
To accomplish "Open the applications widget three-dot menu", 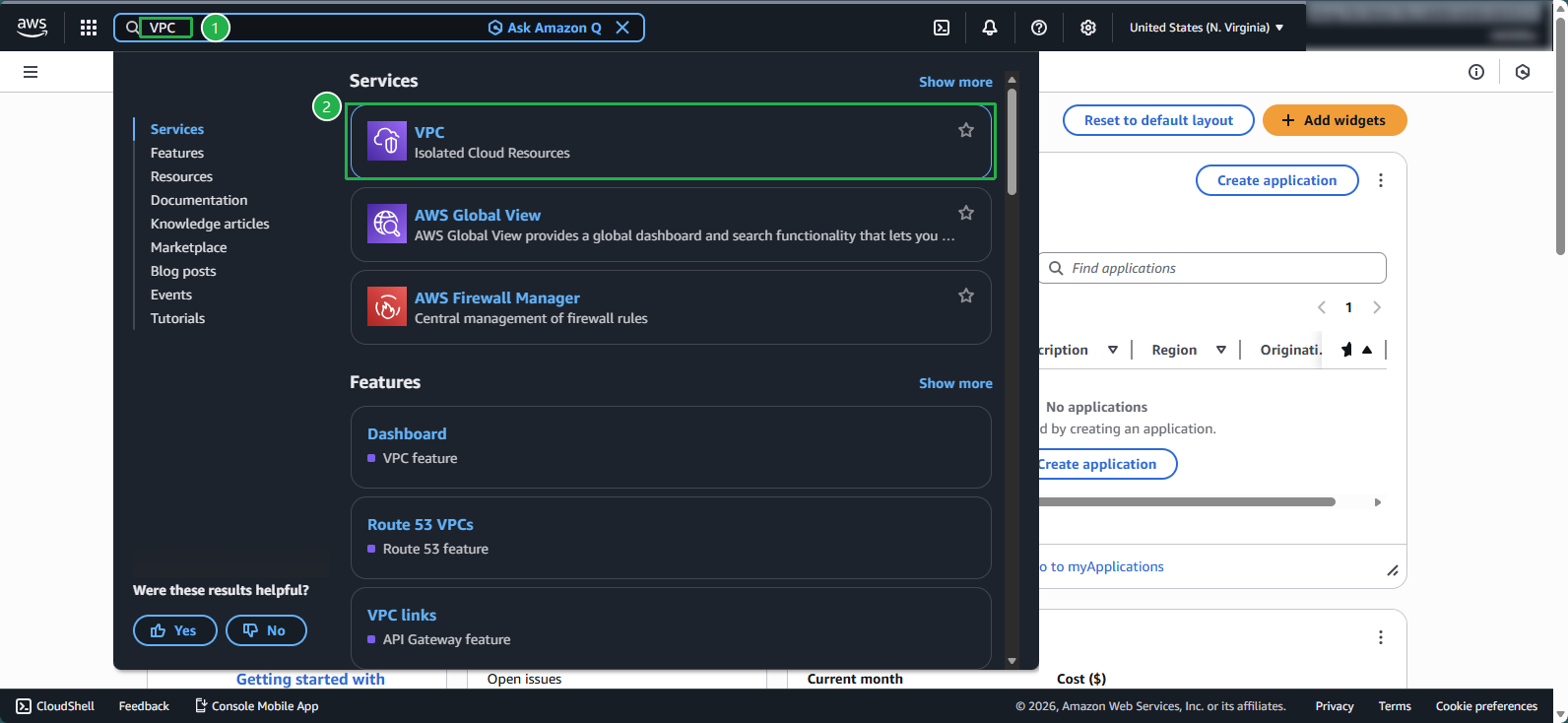I will tap(1381, 180).
